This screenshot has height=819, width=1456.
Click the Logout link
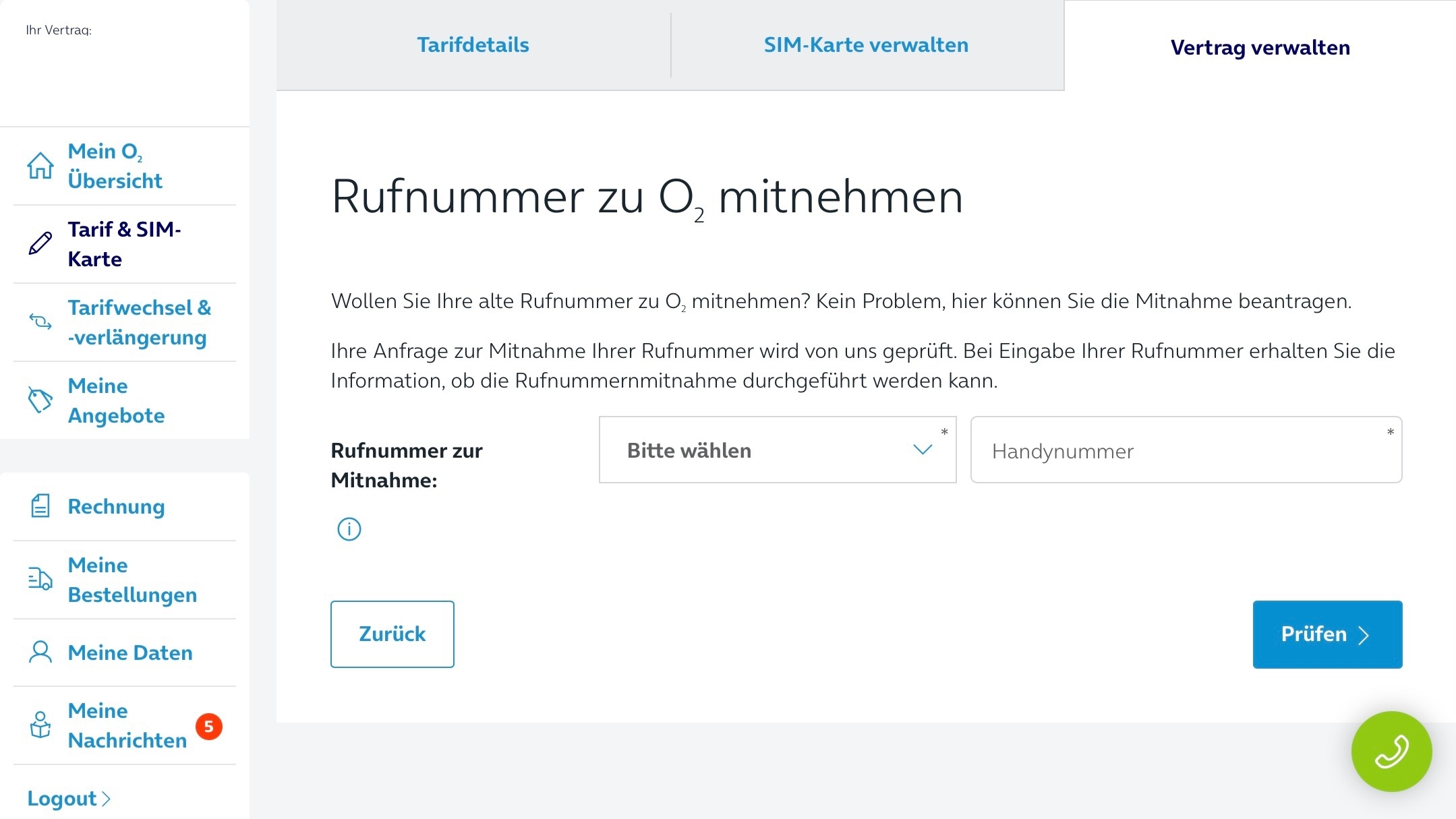69,799
